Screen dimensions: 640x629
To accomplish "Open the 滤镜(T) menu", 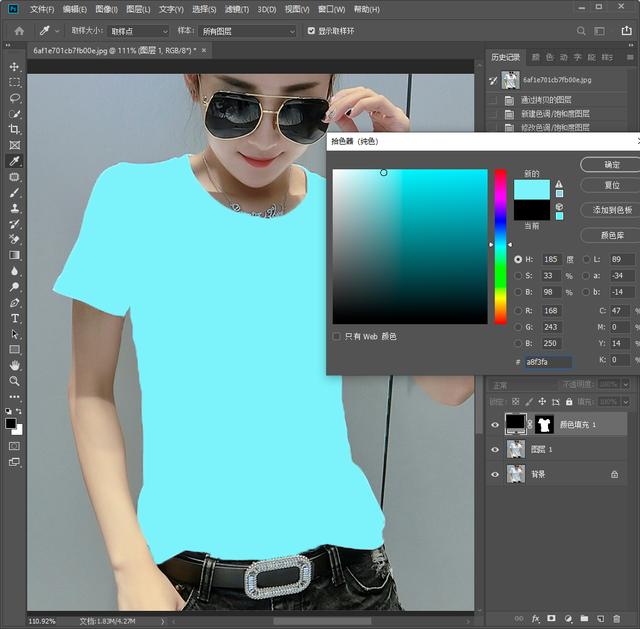I will (237, 9).
